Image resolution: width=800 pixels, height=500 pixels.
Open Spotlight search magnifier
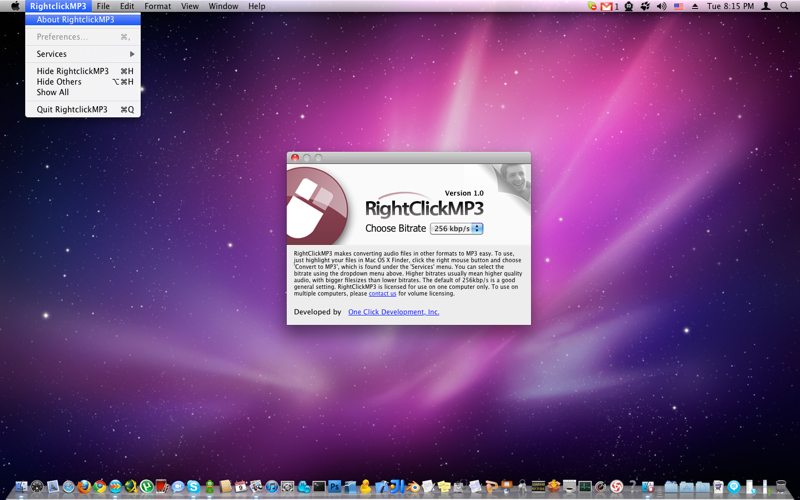click(x=784, y=6)
